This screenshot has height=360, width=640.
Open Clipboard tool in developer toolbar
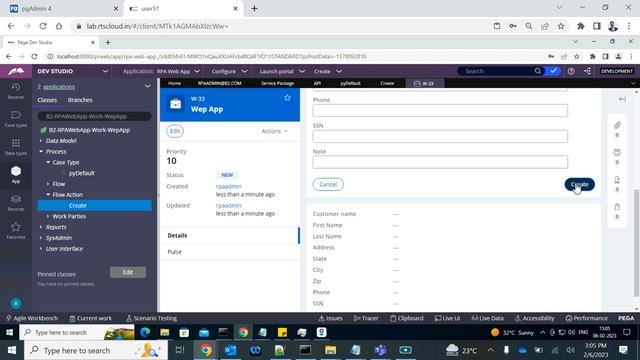(407, 318)
